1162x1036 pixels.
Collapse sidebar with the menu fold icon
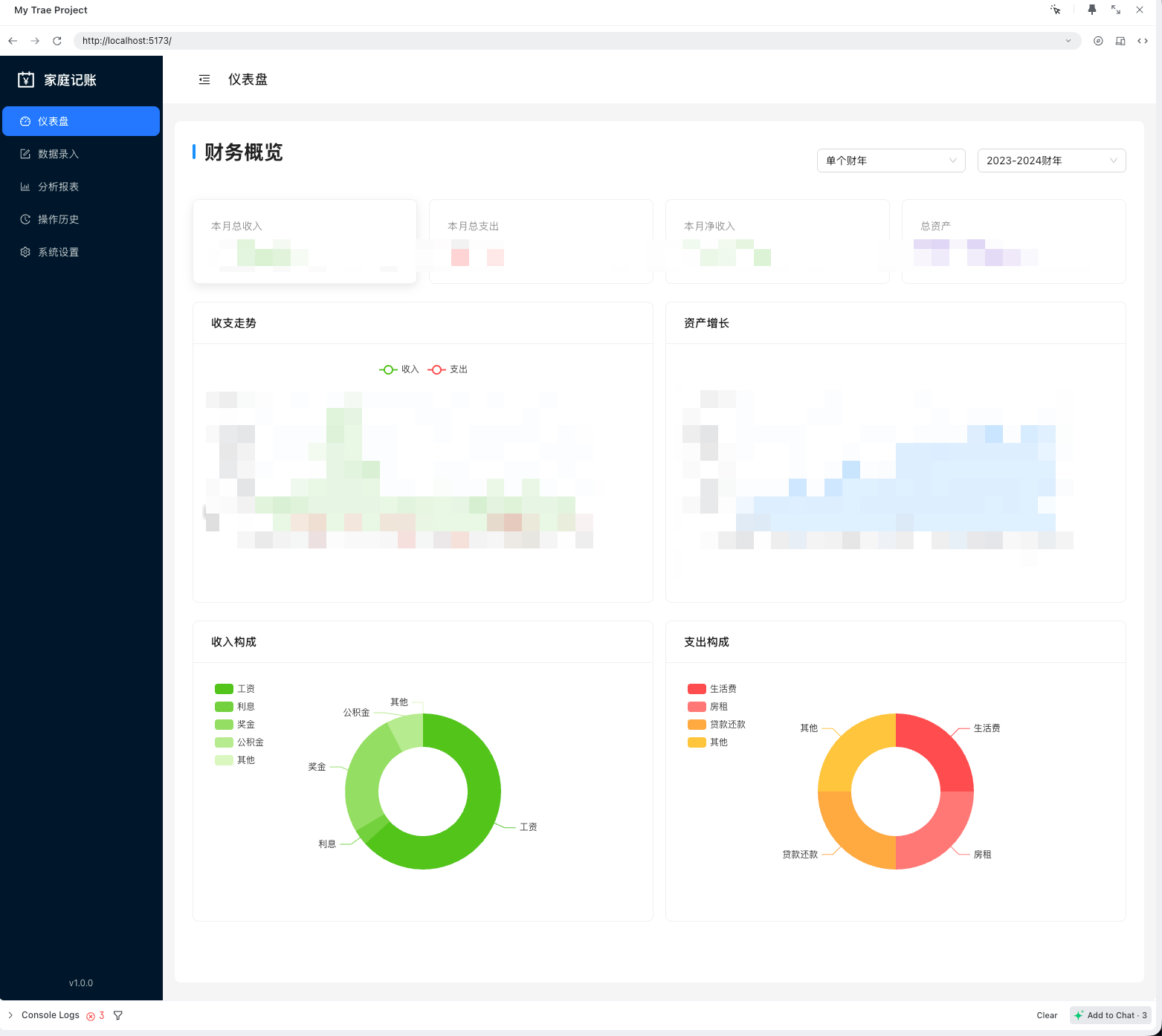[x=204, y=80]
